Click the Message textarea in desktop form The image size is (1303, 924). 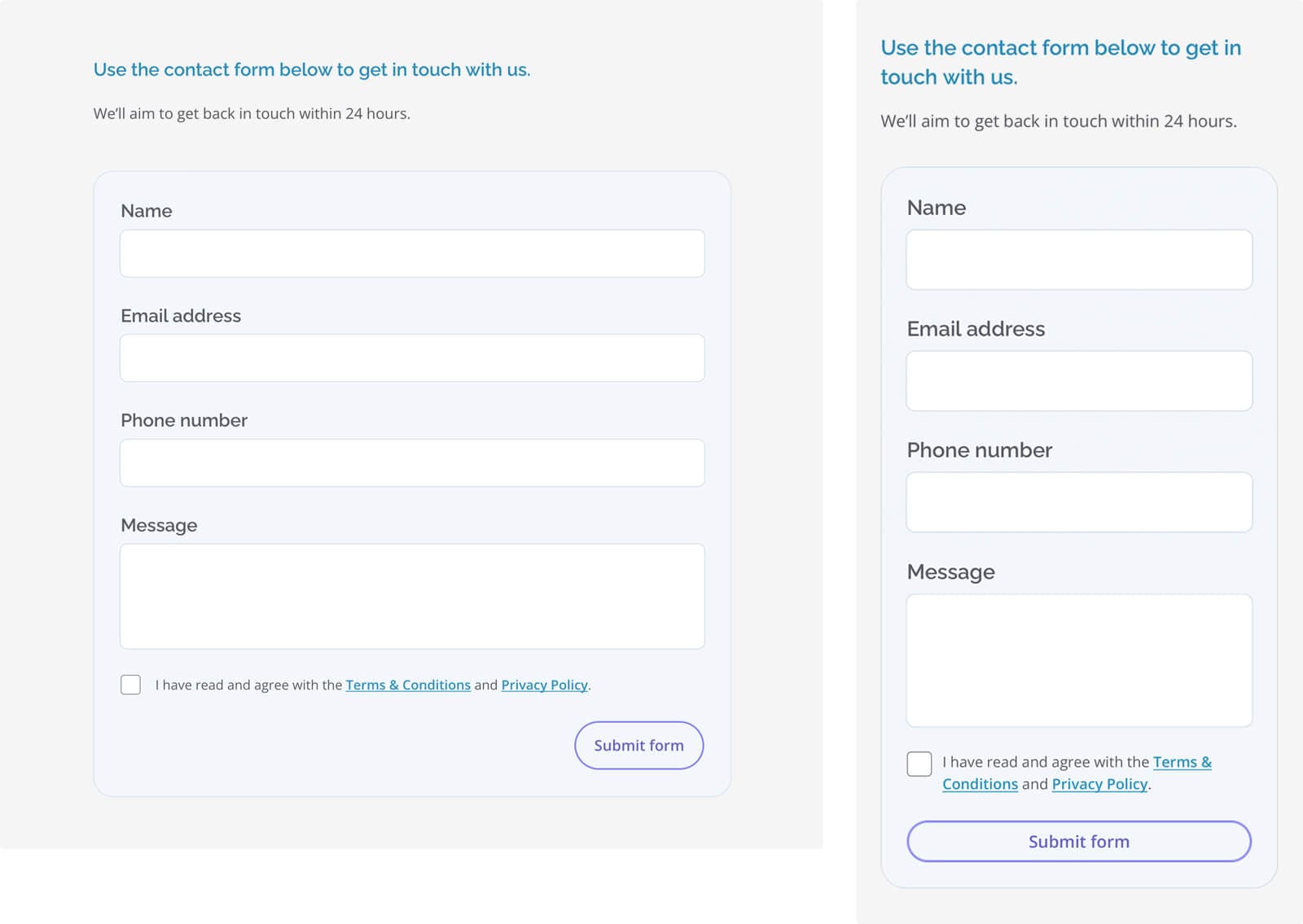412,596
